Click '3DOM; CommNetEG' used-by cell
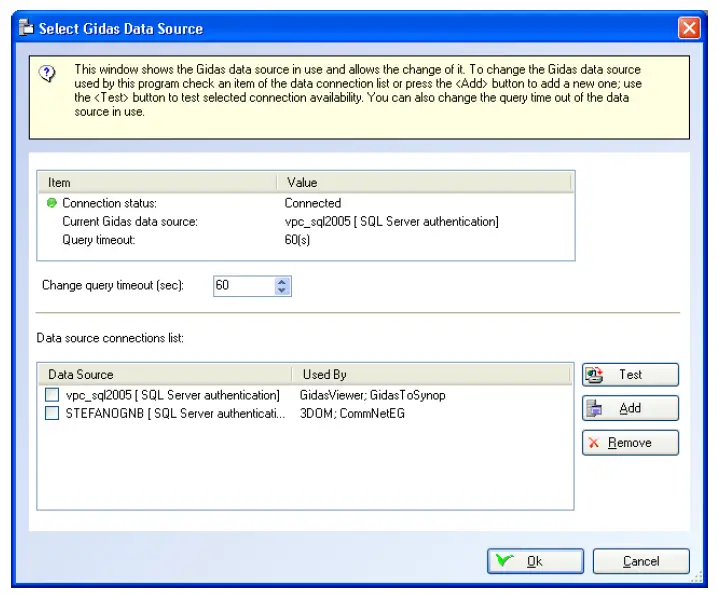 352,413
